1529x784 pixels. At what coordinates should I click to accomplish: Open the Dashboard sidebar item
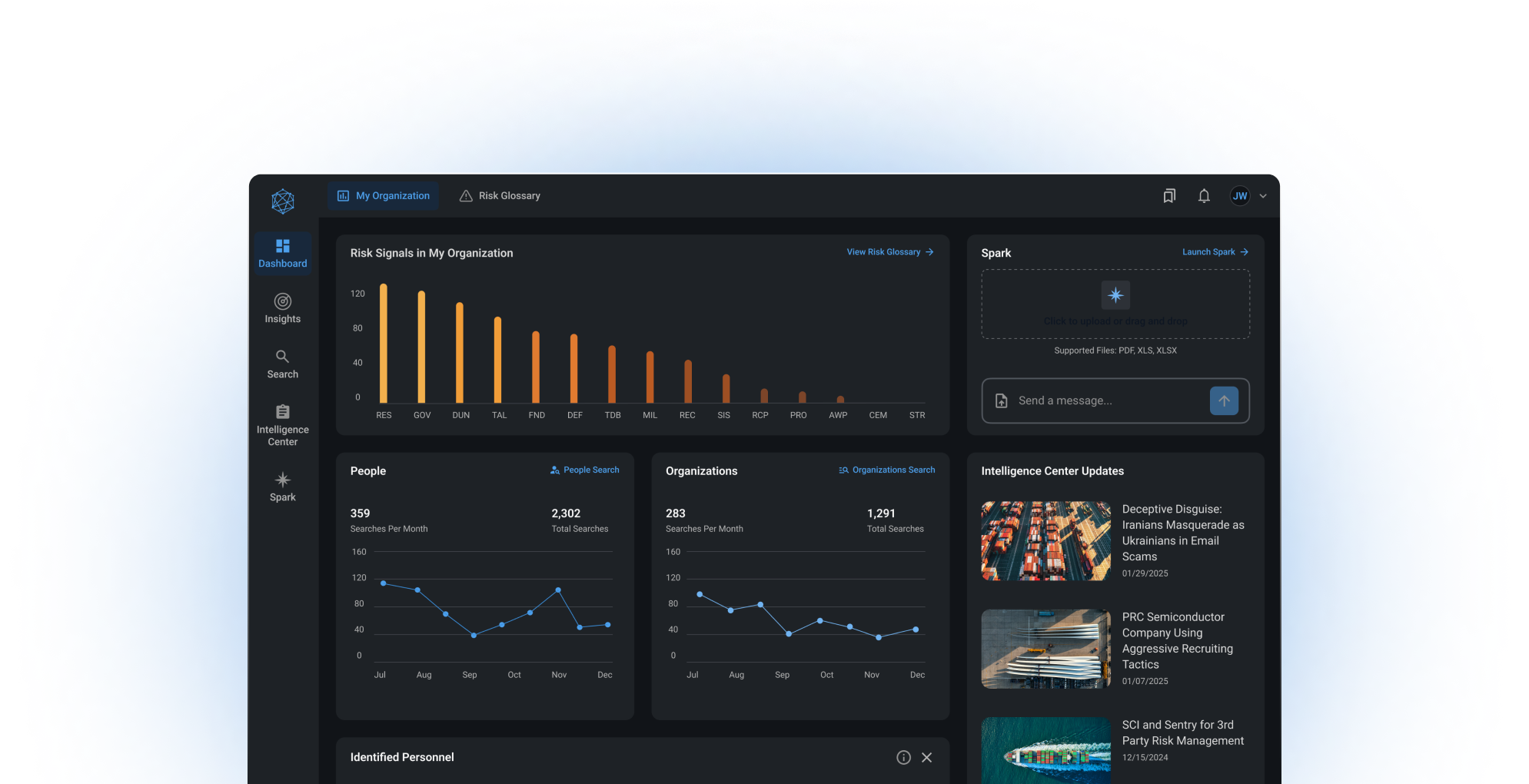point(282,253)
